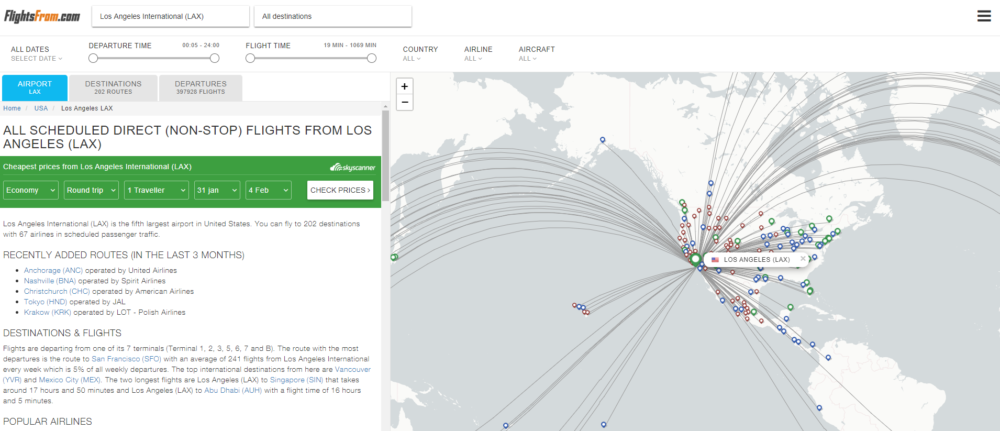The height and width of the screenshot is (431, 1000).
Task: Click the Flight Time slider right handle
Action: coord(372,58)
